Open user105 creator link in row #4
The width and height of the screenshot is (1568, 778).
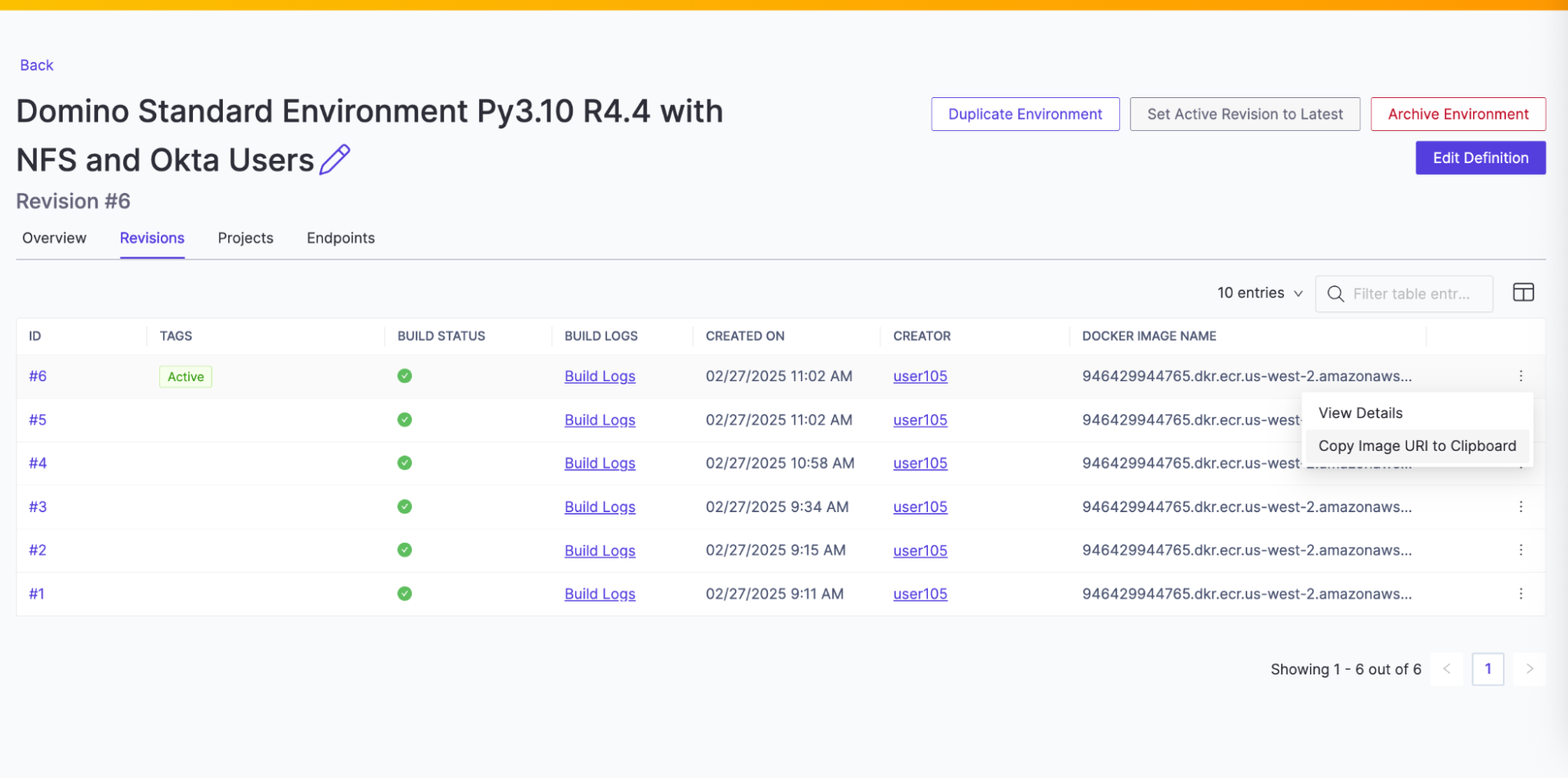(x=920, y=463)
